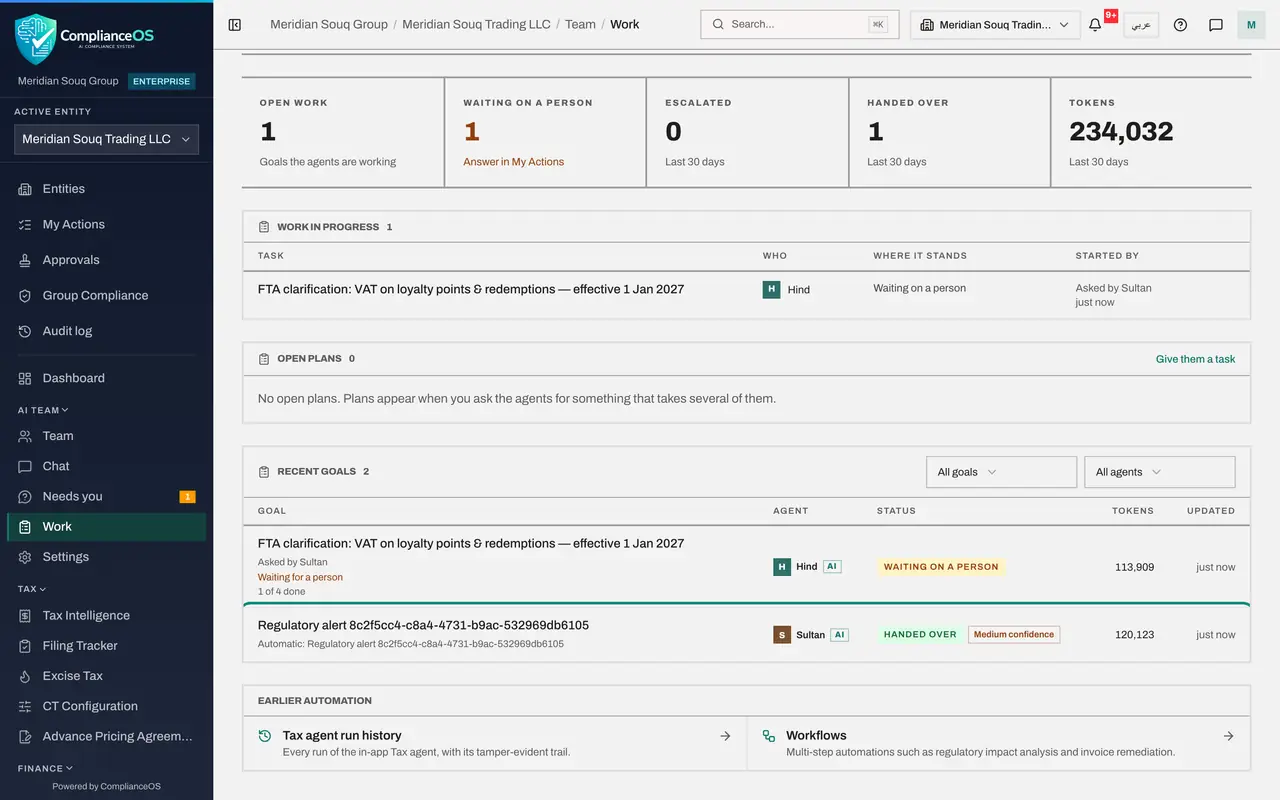1280x800 pixels.
Task: Click the Excise Tax icon
Action: click(x=25, y=676)
